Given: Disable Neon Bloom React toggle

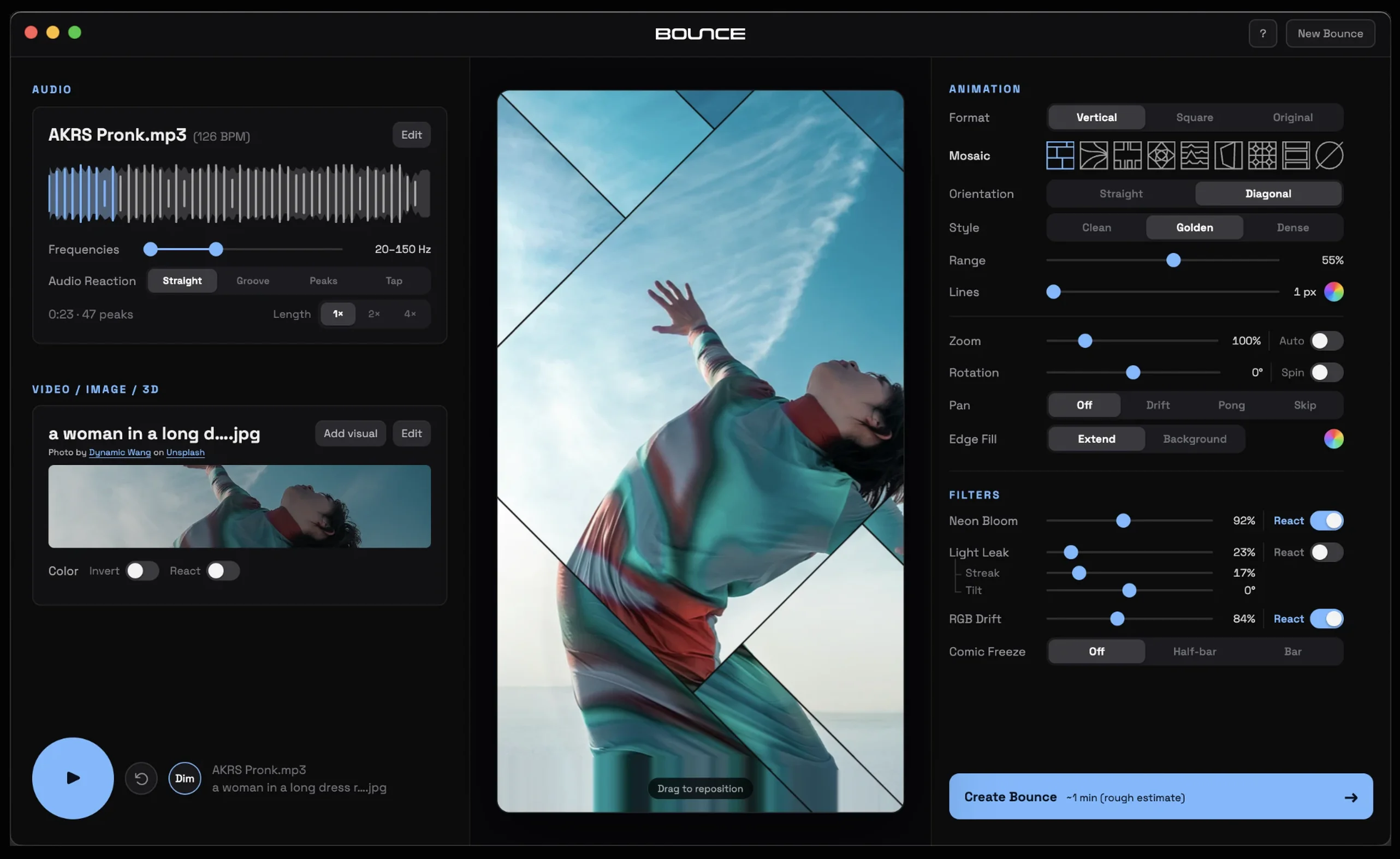Looking at the screenshot, I should (x=1327, y=521).
